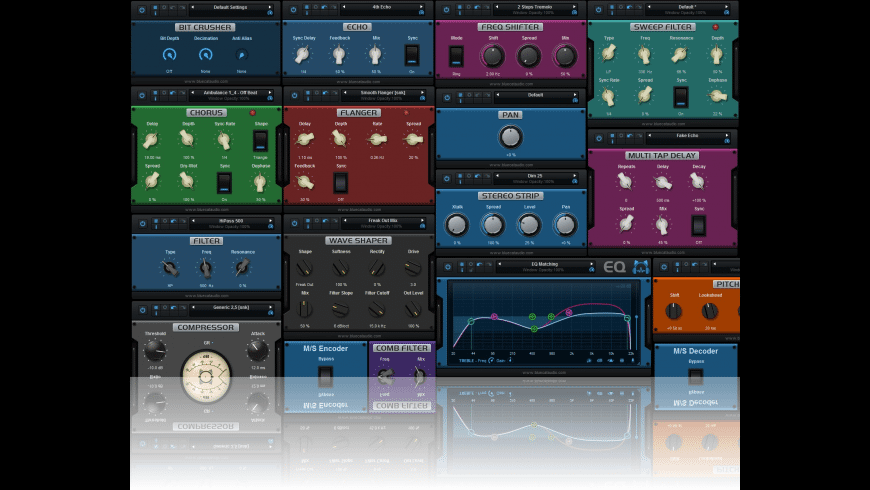Click the bluecataudio.com link under Sweep Filter
The image size is (870, 490).
[x=663, y=124]
